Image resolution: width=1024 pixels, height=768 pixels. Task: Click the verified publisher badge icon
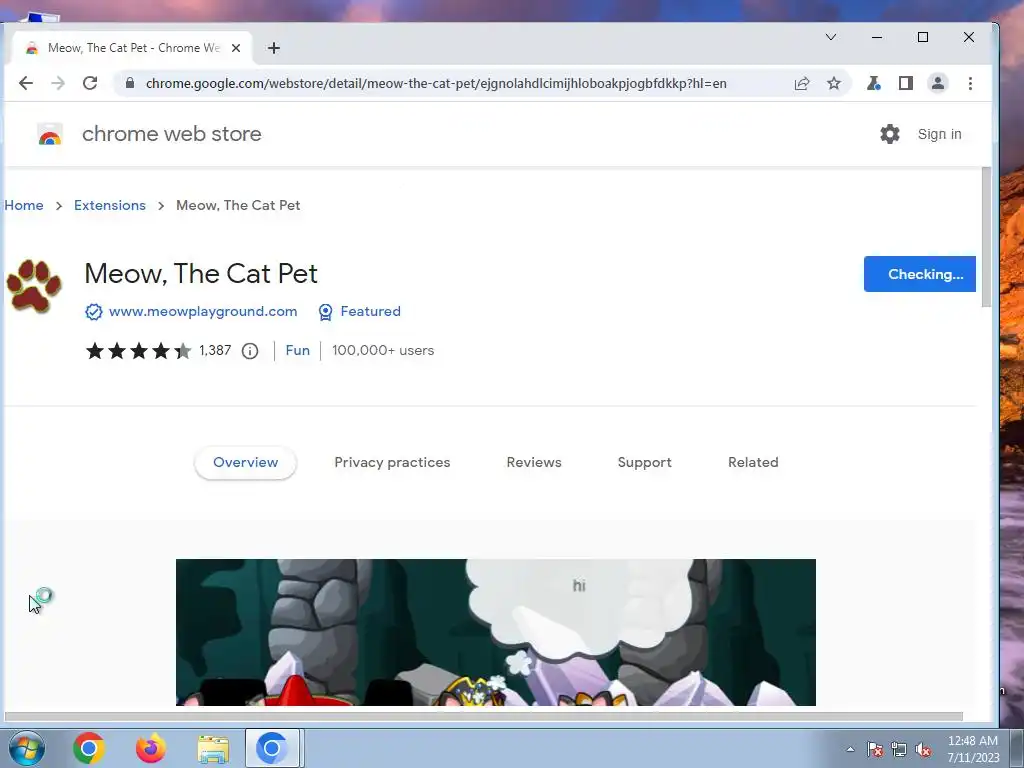click(x=93, y=312)
